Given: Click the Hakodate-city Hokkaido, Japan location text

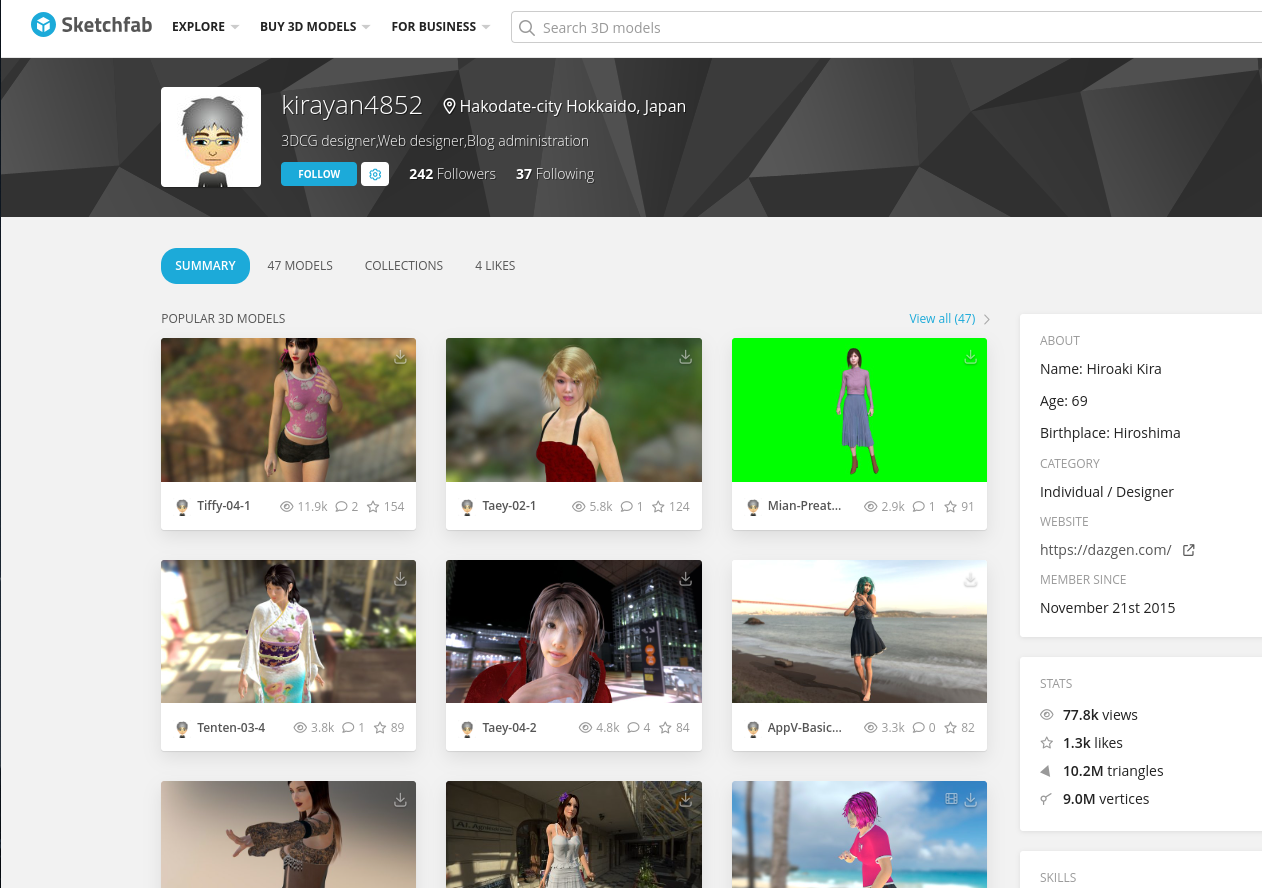Looking at the screenshot, I should pyautogui.click(x=572, y=106).
